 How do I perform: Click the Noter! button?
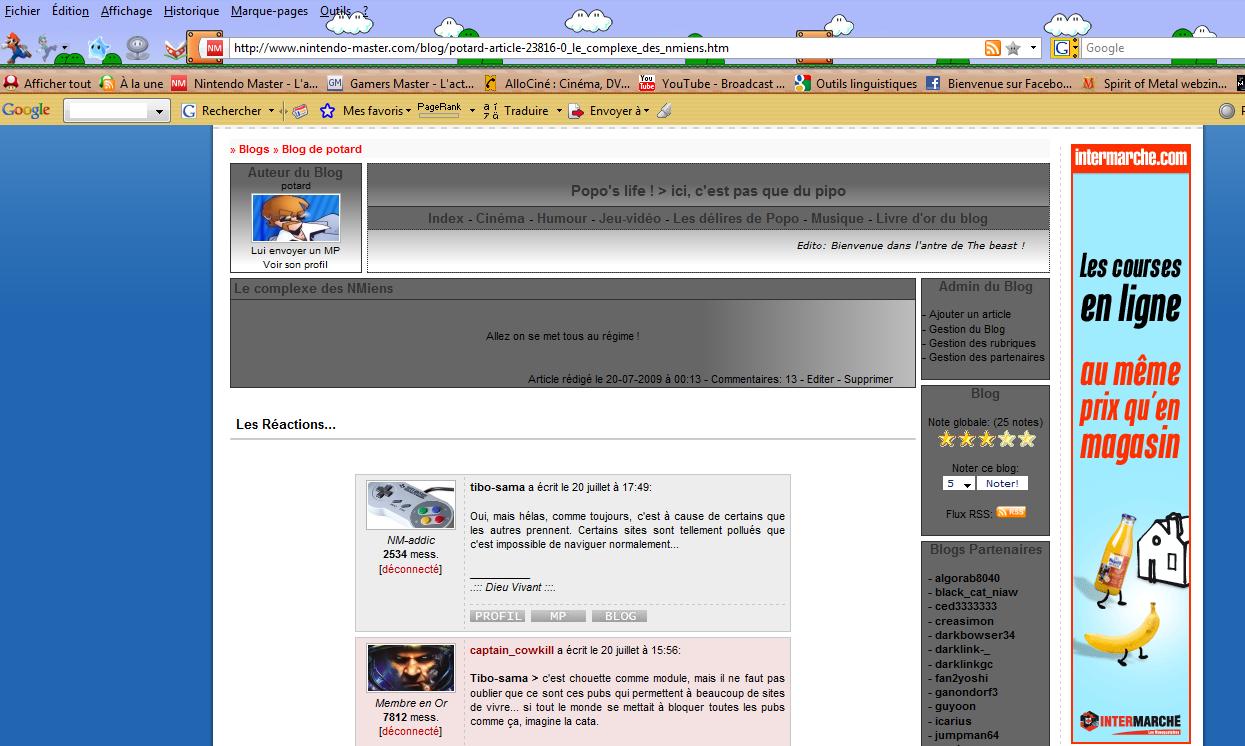coord(1002,484)
